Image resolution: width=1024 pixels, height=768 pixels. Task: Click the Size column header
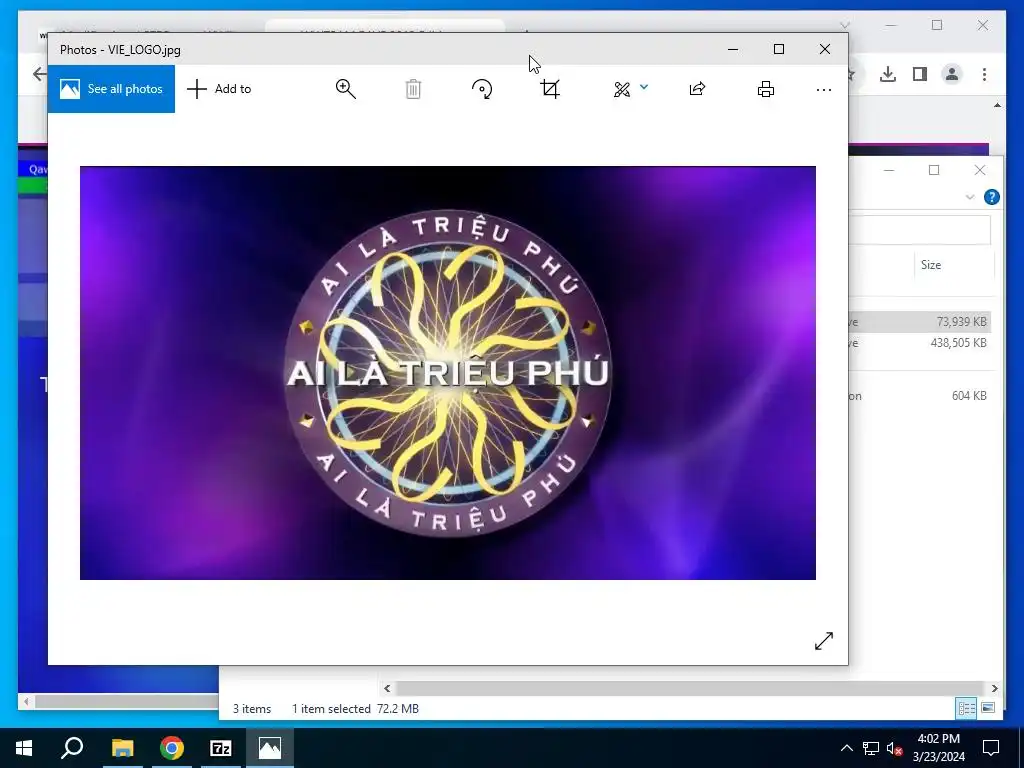[x=931, y=264]
